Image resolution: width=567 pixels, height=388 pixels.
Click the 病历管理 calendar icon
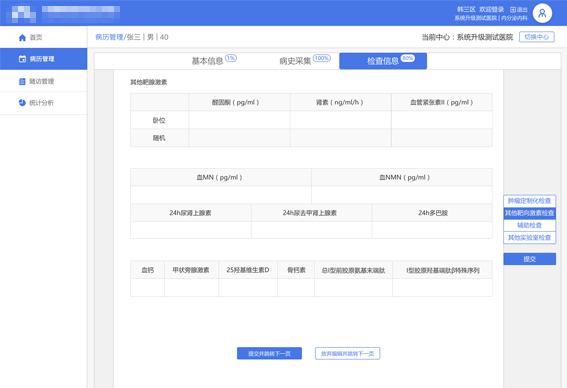pos(22,59)
